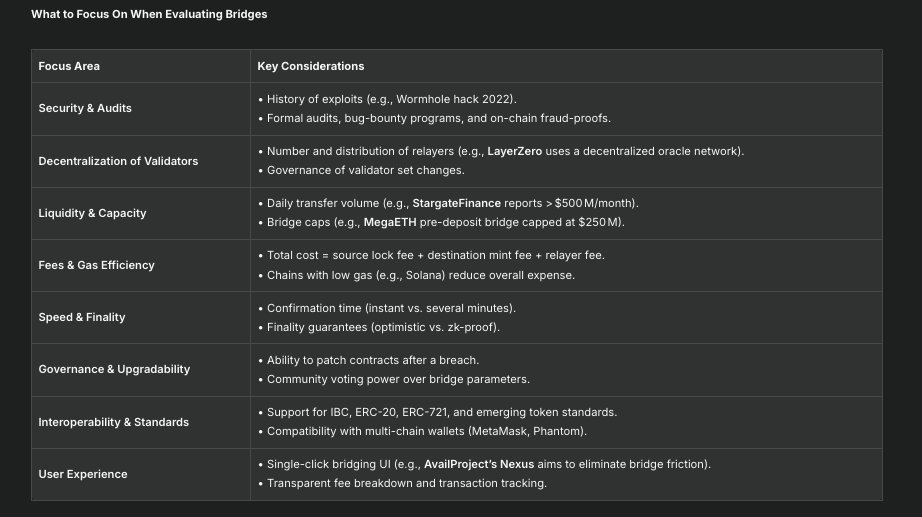This screenshot has width=922, height=517.
Task: Click the Liquidity & Capacity row label
Action: tap(94, 213)
